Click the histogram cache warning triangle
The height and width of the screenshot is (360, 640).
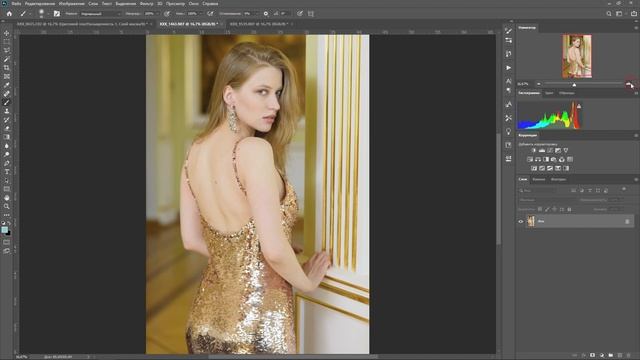click(579, 106)
